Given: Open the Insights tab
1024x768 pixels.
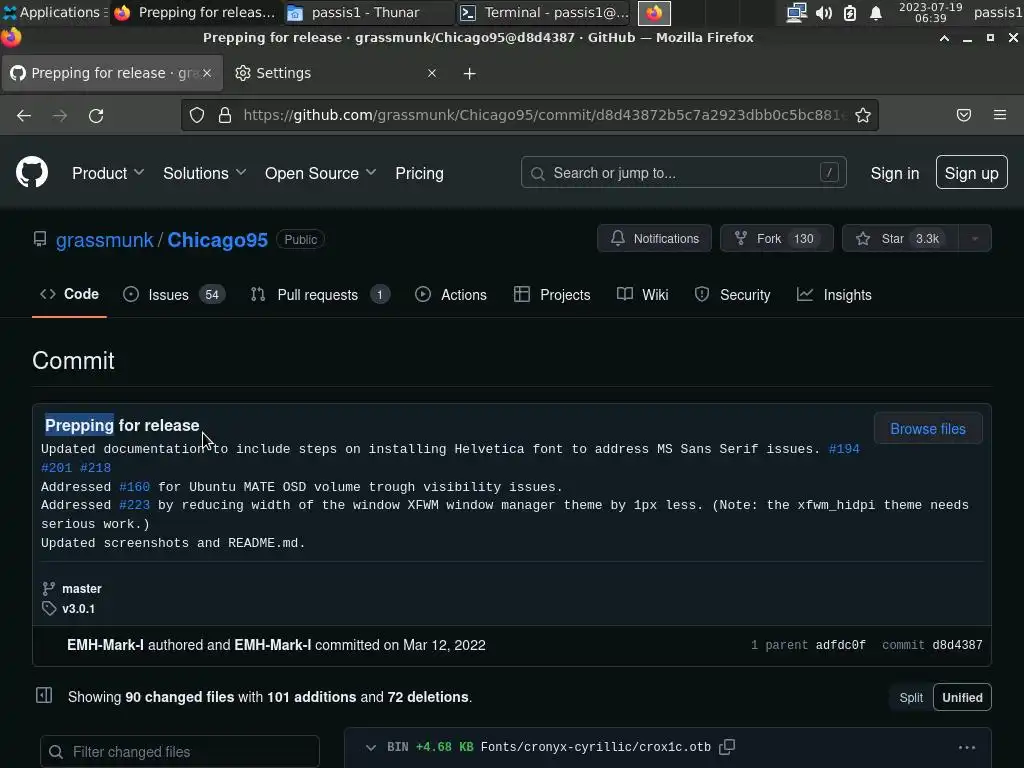Looking at the screenshot, I should tap(834, 295).
